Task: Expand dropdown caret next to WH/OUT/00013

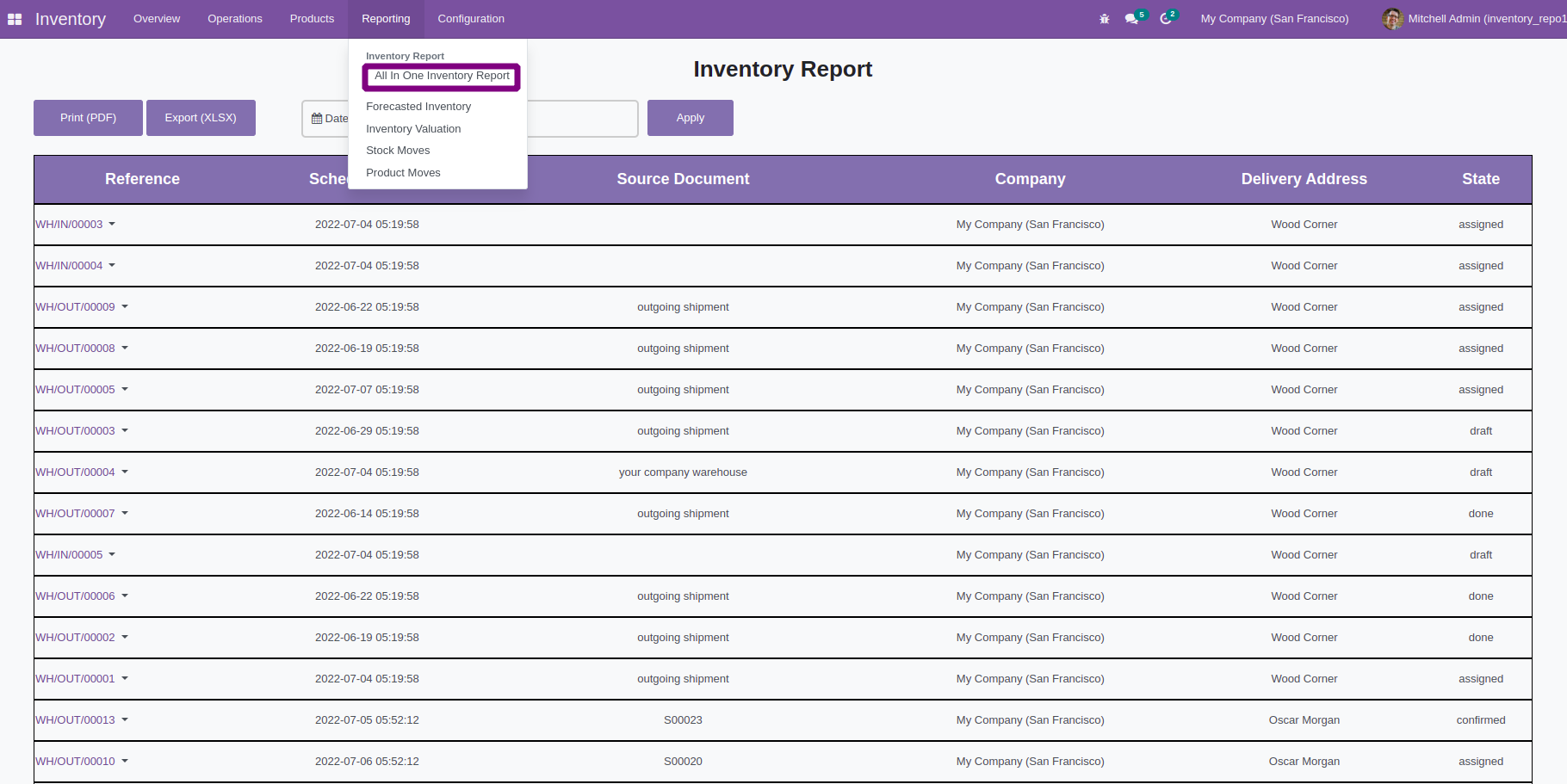Action: coord(125,720)
